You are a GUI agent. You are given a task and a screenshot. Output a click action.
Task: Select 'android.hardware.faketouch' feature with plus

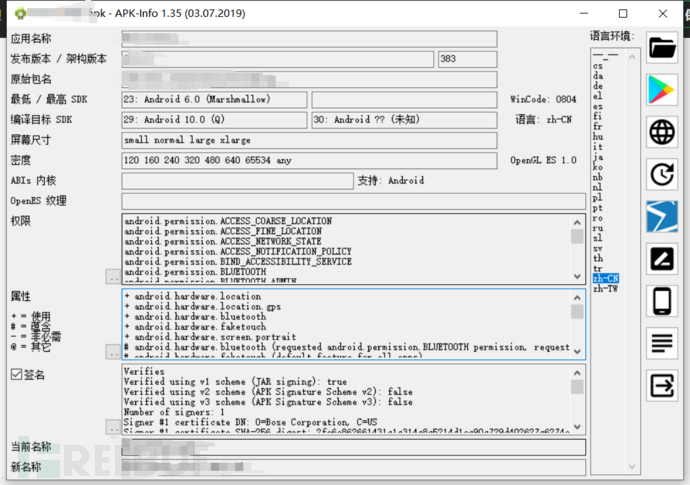195,327
